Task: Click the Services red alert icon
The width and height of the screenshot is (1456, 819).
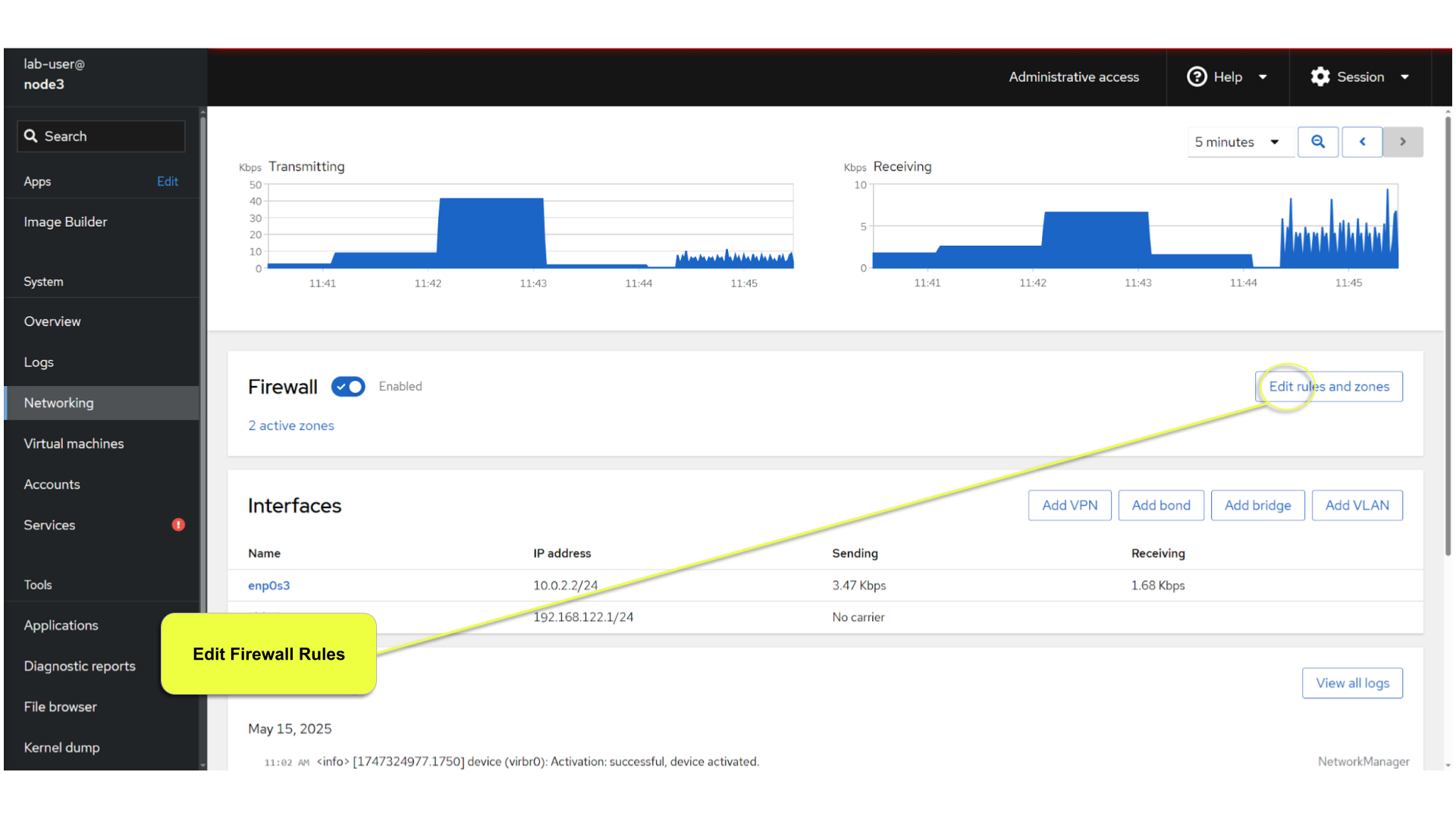Action: 178,525
